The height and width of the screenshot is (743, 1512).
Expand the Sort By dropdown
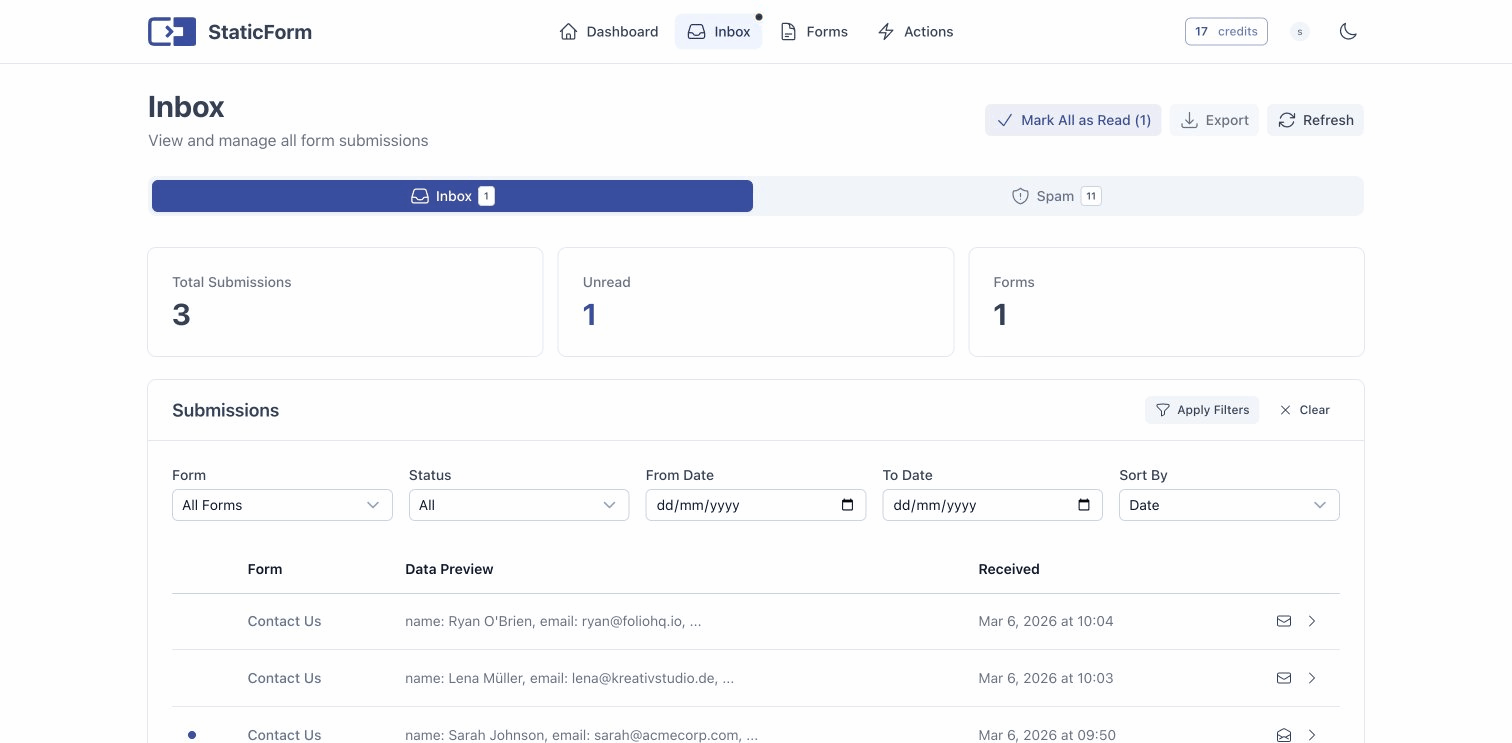coord(1228,505)
